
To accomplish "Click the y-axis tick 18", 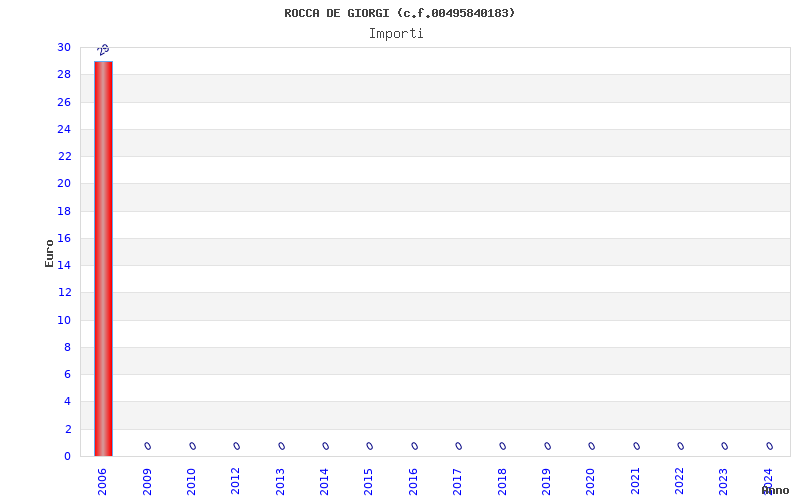I will point(64,211).
